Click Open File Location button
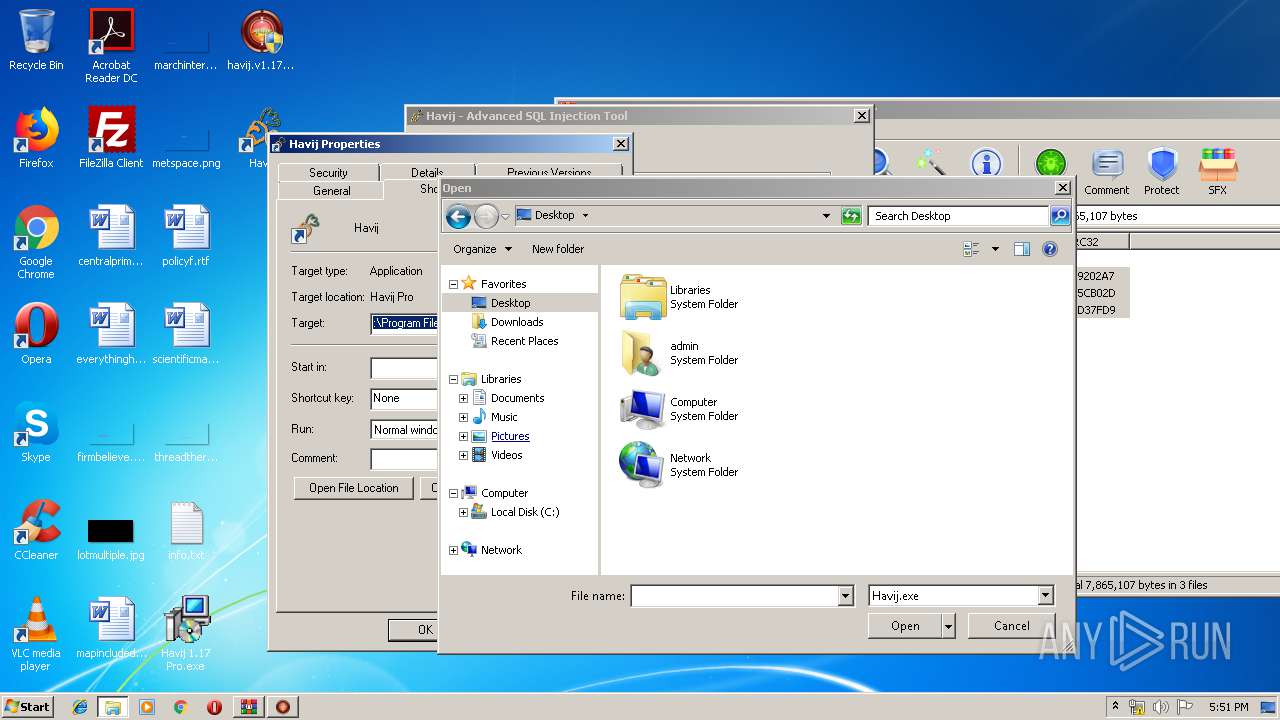Viewport: 1280px width, 720px height. [354, 488]
